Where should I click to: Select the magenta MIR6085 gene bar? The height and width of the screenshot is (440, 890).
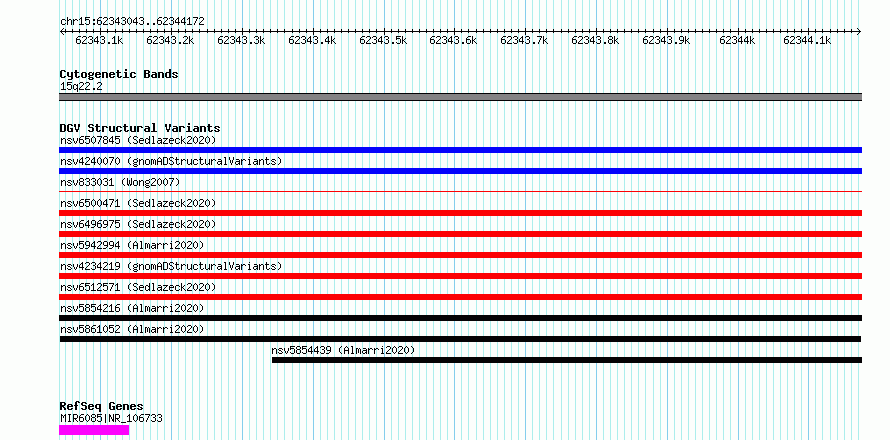[x=94, y=430]
